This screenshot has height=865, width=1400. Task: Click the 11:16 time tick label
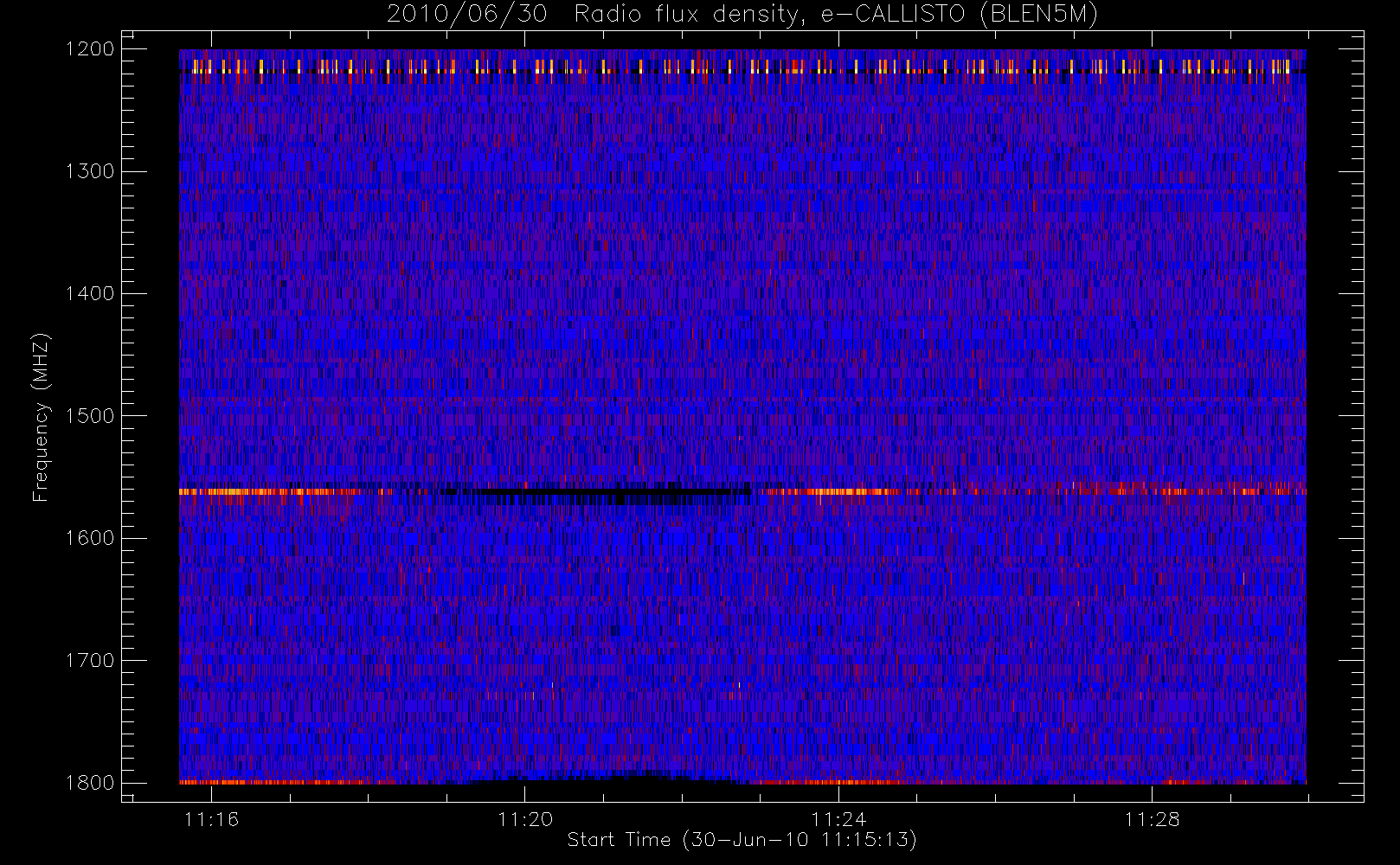click(x=212, y=819)
